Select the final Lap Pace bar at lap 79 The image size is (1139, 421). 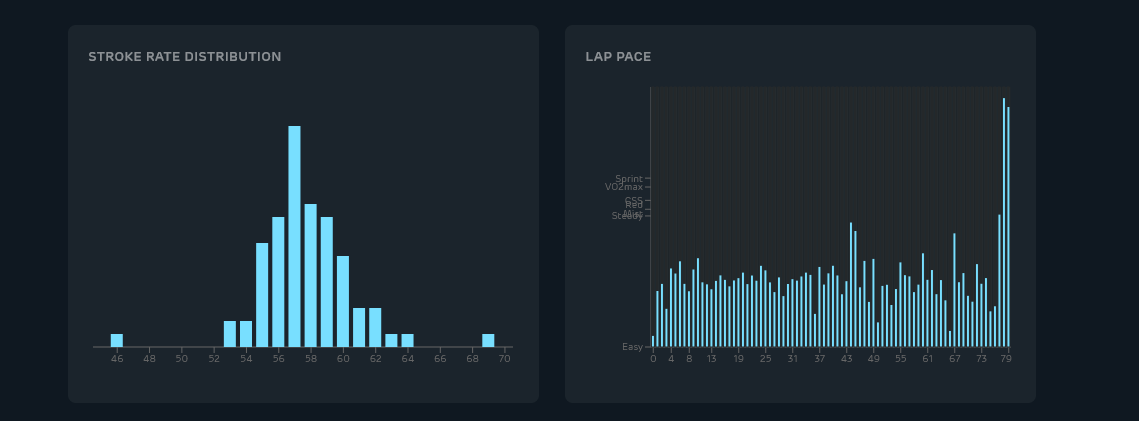[1008, 226]
